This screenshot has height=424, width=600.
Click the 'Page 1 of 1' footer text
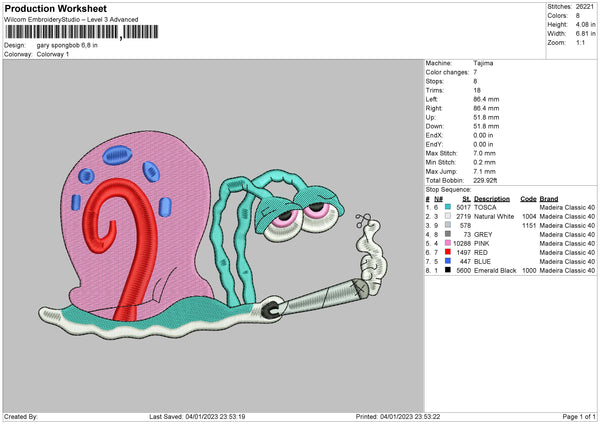click(579, 416)
